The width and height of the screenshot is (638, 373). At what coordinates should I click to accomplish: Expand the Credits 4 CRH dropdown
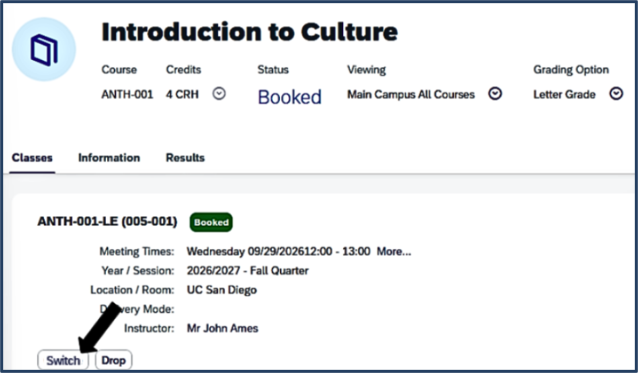[x=219, y=94]
